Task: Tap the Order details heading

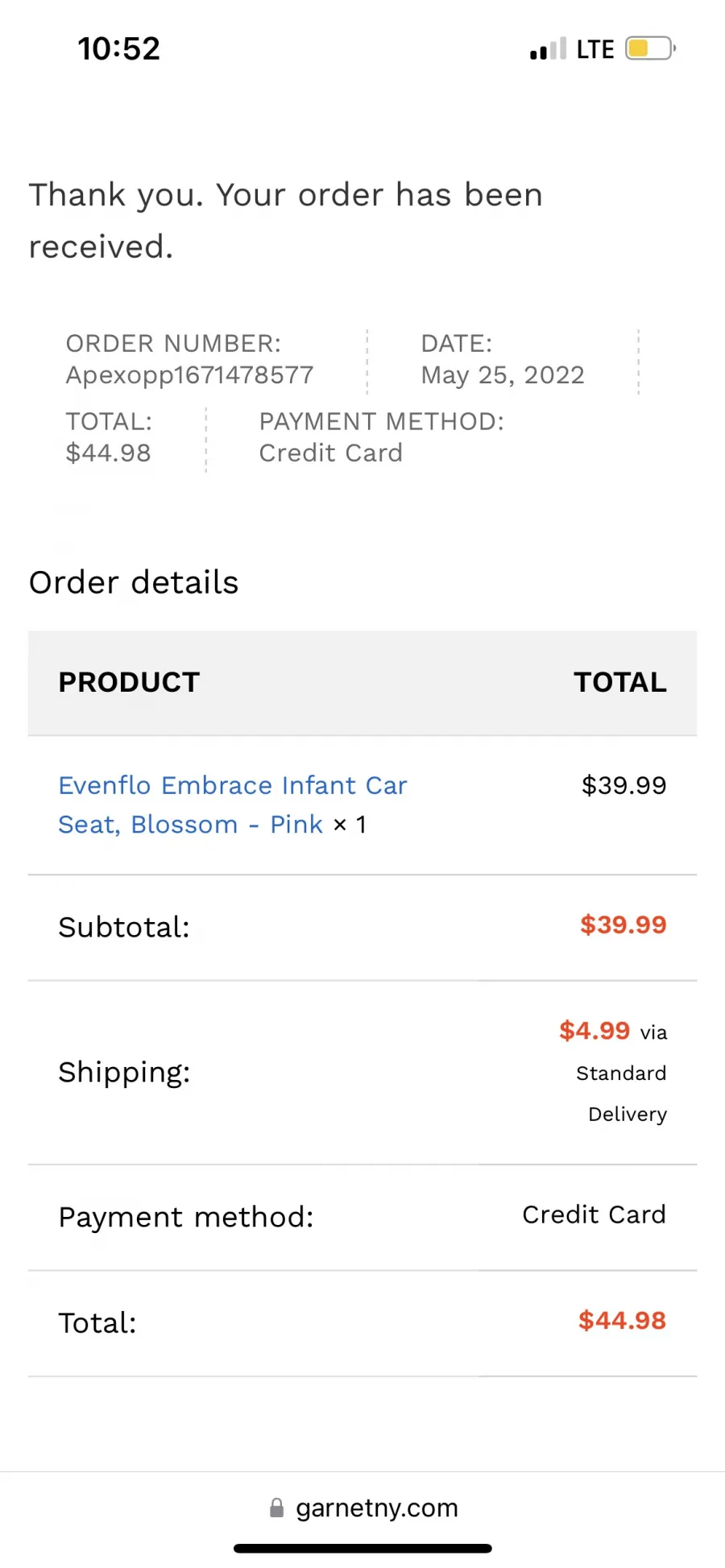Action: click(x=134, y=582)
